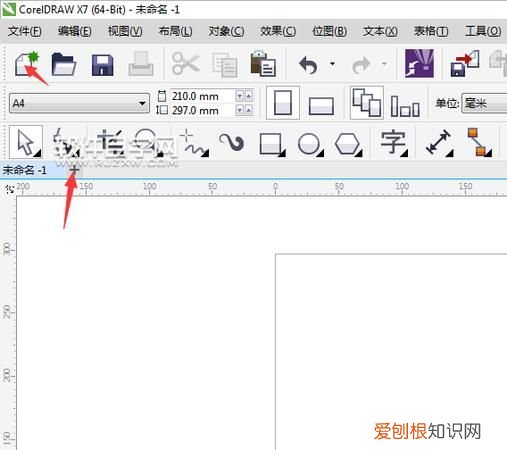The width and height of the screenshot is (507, 450).
Task: Increase page height with up stepper
Action: pyautogui.click(x=249, y=110)
